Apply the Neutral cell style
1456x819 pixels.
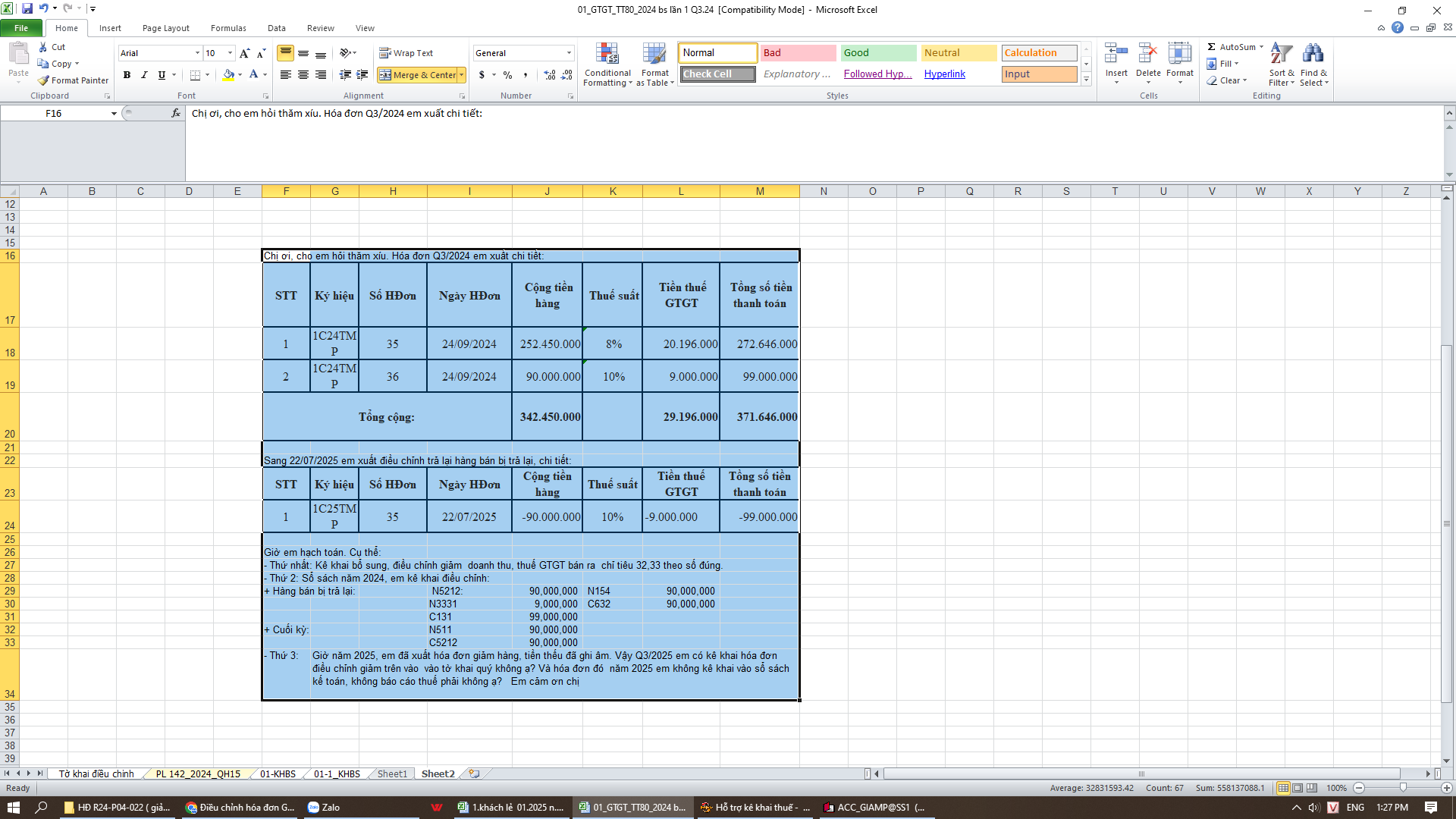[x=959, y=53]
